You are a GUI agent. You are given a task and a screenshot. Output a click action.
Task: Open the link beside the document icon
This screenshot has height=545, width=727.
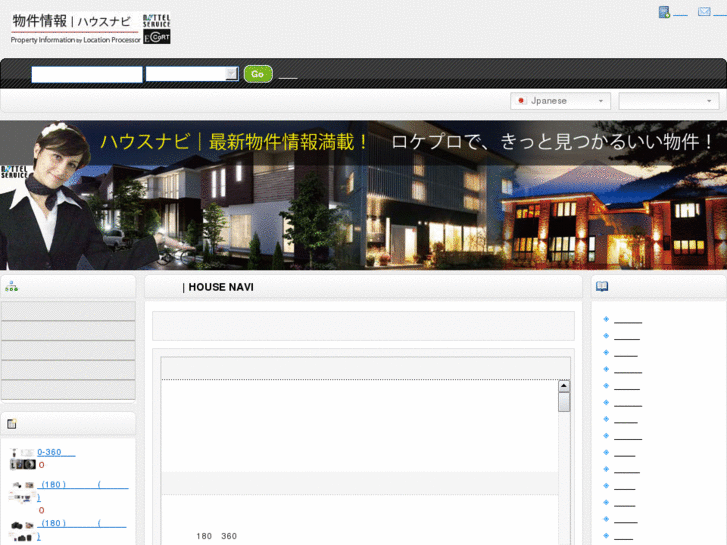(680, 14)
